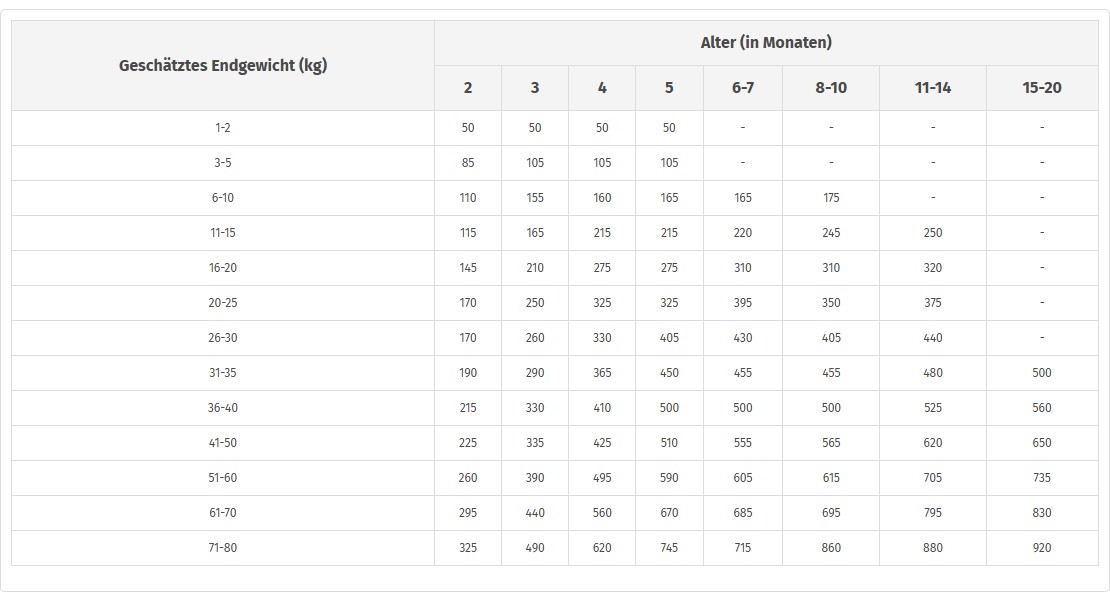Select the cell containing 735
The image size is (1110, 592).
1042,478
